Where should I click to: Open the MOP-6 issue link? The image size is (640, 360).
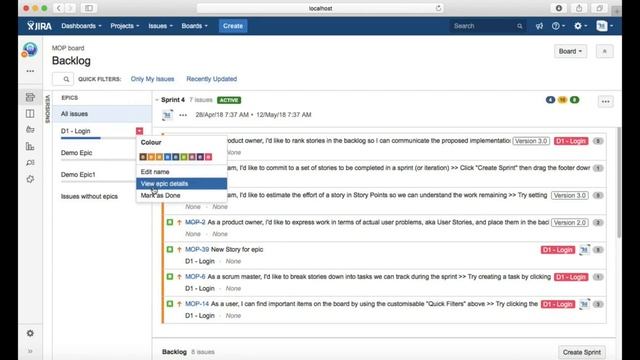click(x=195, y=277)
